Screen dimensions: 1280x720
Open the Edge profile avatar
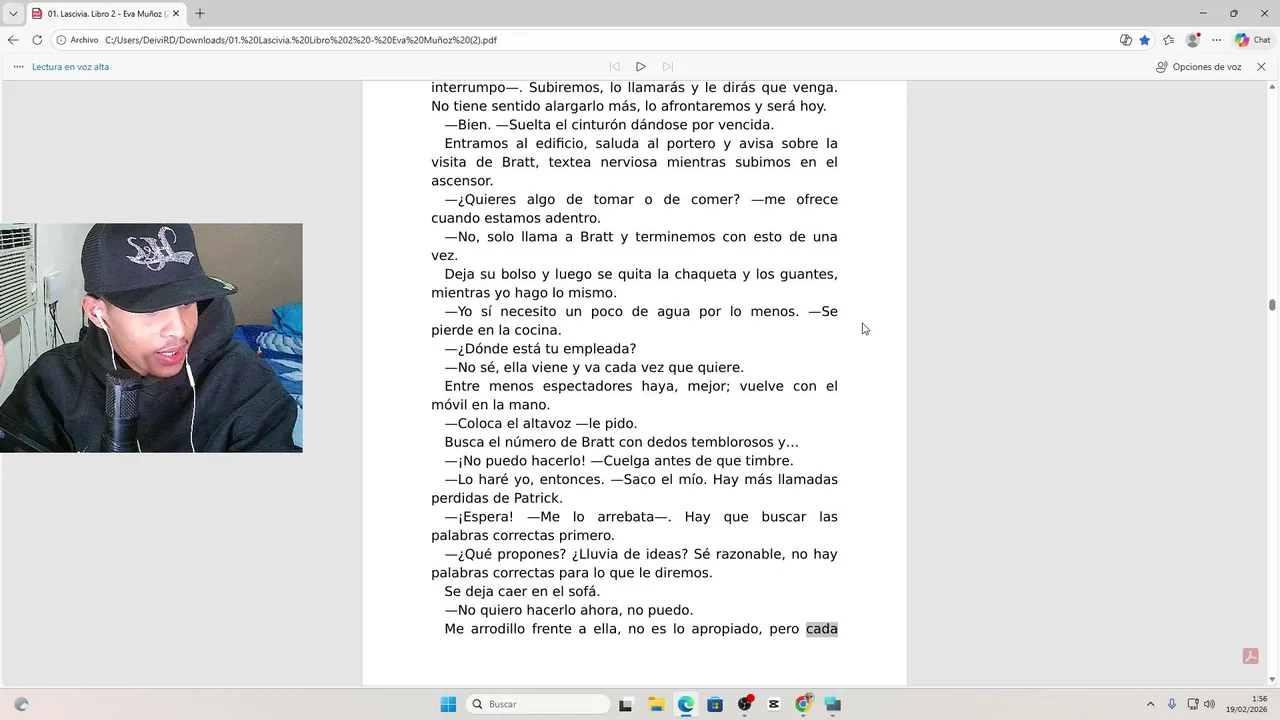pos(1193,40)
